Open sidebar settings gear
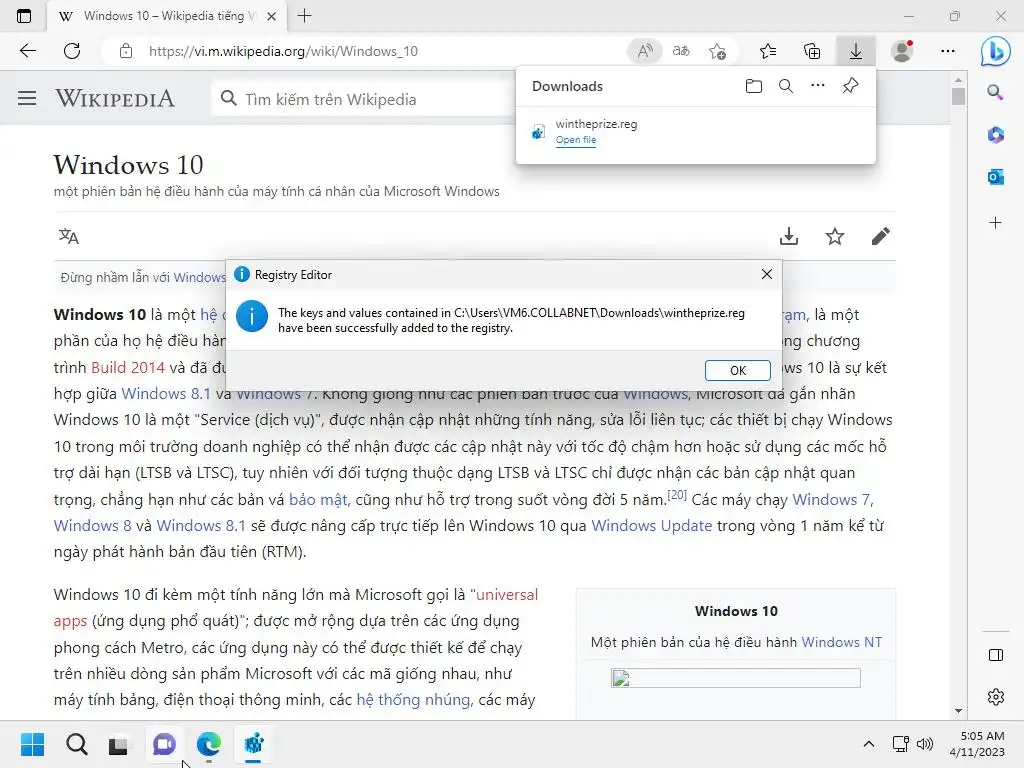This screenshot has width=1024, height=768. coord(996,697)
